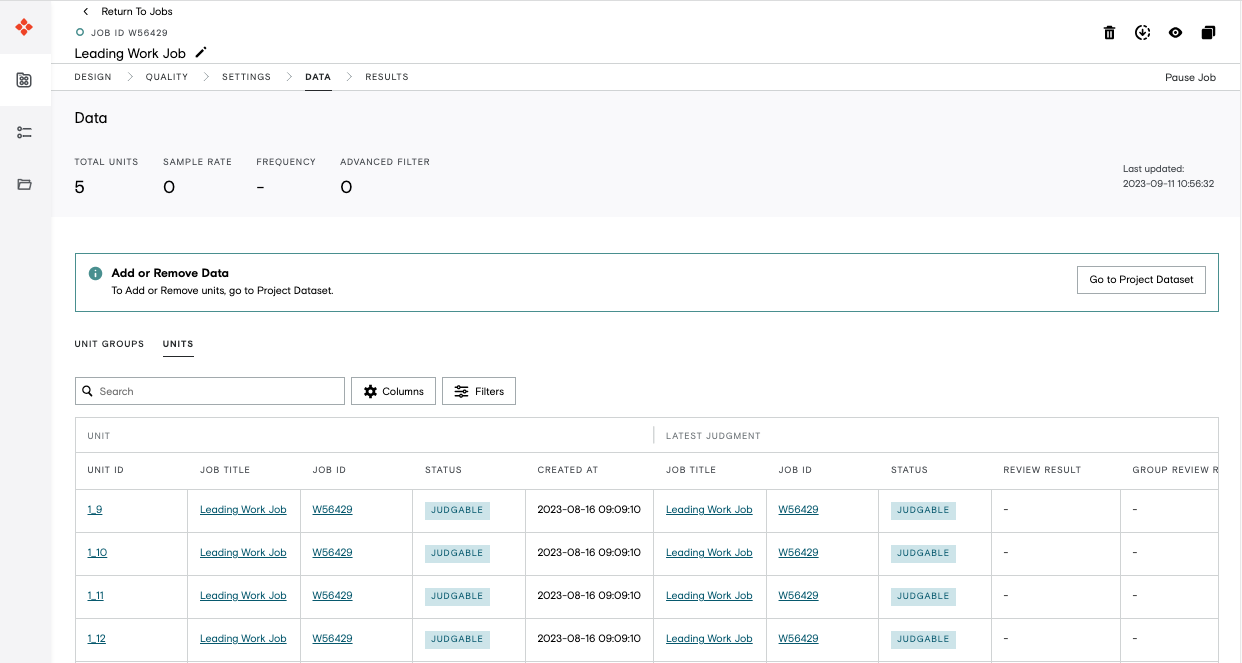Open the Columns selector
This screenshot has height=663, width=1242.
[393, 391]
